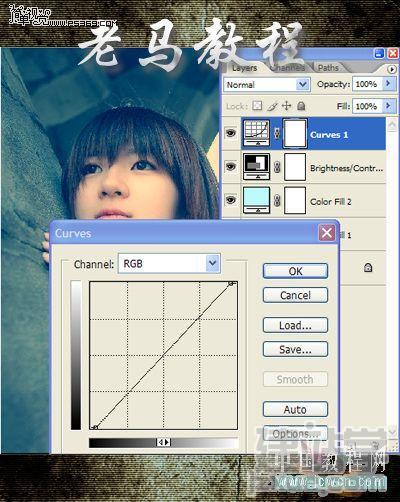Open the blend mode Normal dropdown
The image size is (400, 502).
[x=267, y=85]
